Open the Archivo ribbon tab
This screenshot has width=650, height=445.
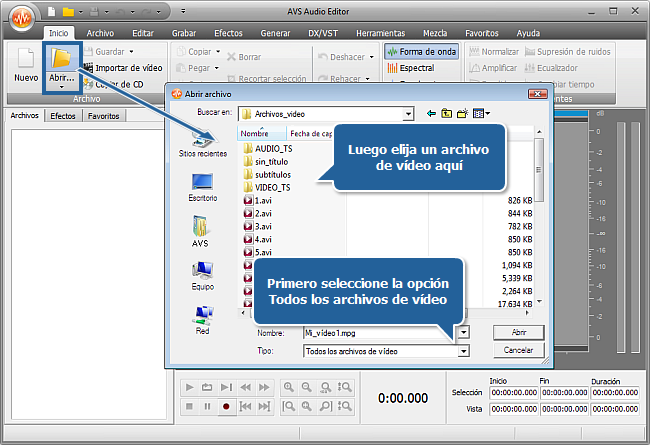100,33
